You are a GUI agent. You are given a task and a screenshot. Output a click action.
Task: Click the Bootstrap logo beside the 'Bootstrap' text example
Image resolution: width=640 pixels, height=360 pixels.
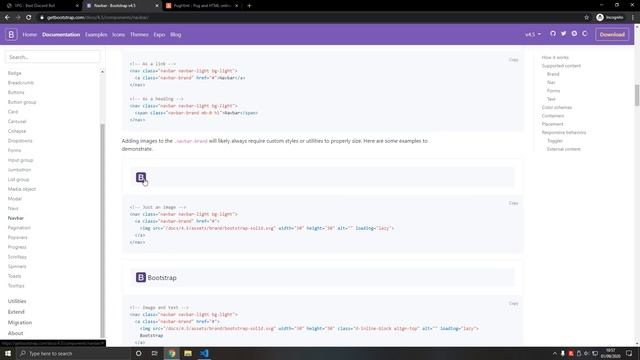pos(141,278)
